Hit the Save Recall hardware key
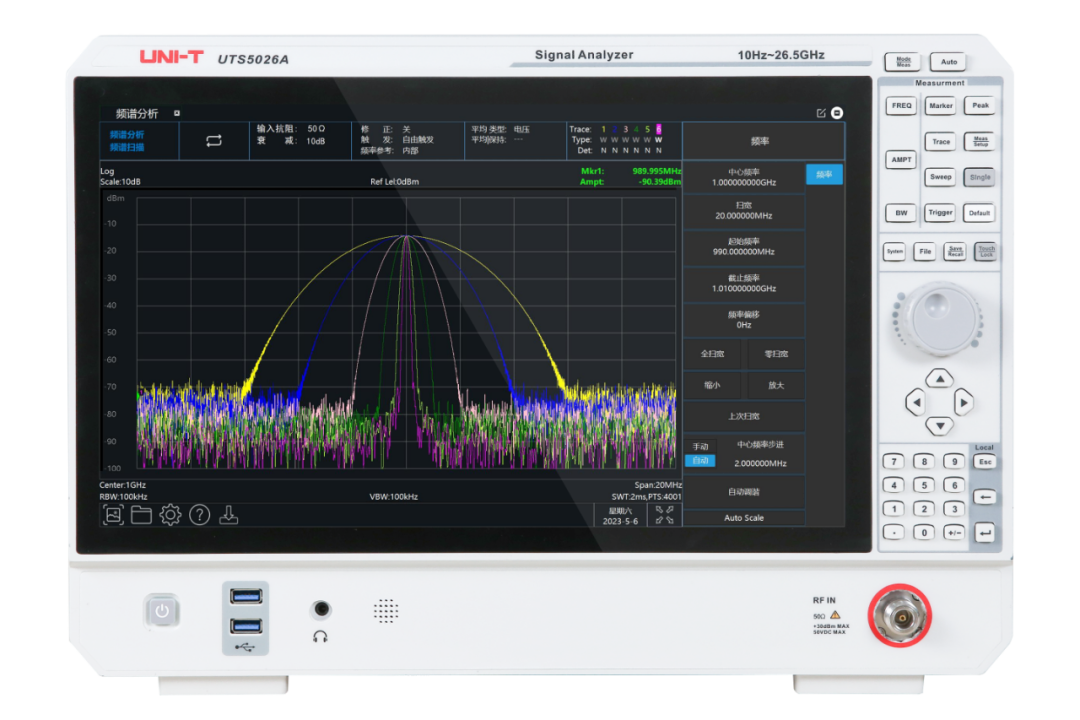This screenshot has width=1080, height=720. pos(955,251)
